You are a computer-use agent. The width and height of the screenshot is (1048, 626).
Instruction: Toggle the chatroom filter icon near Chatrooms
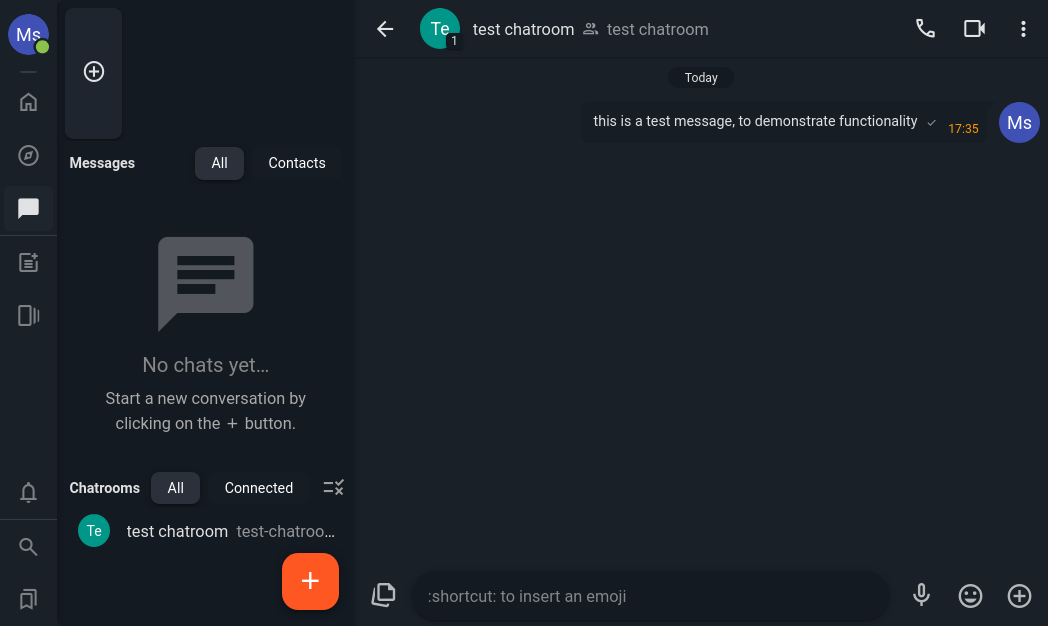[x=333, y=487]
